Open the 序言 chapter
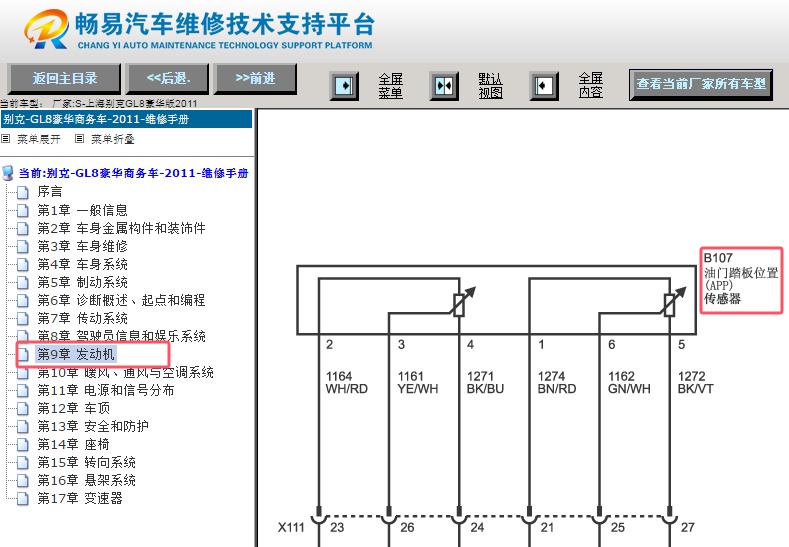This screenshot has height=547, width=789. (50, 192)
